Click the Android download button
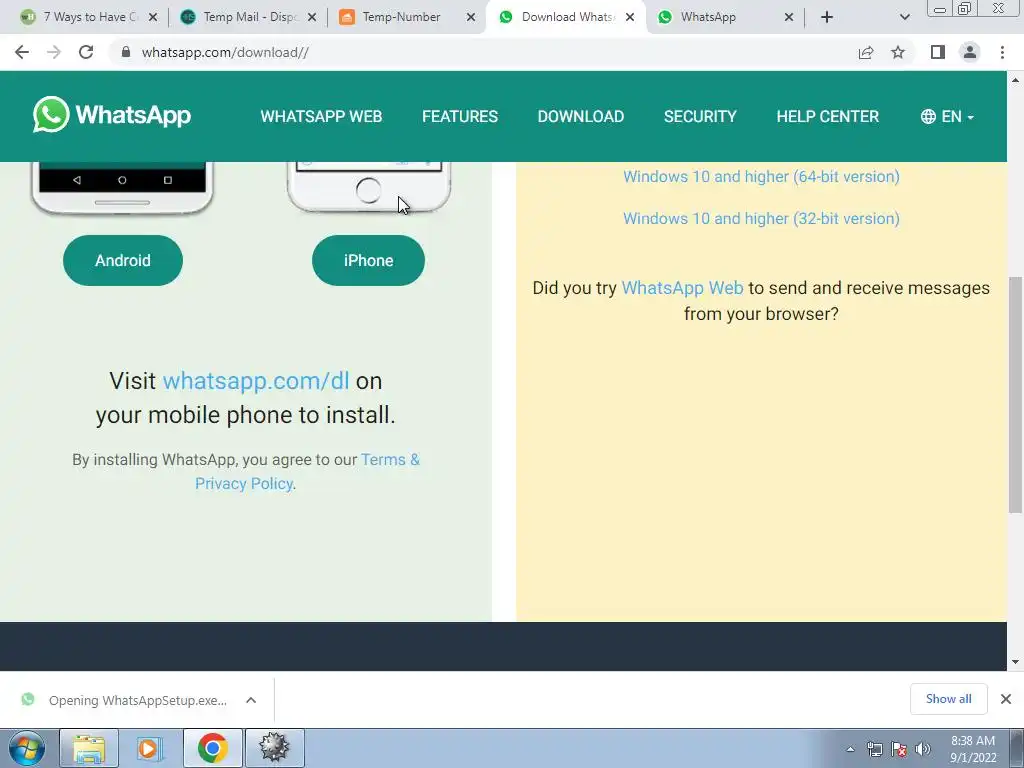This screenshot has width=1024, height=768. pos(123,260)
